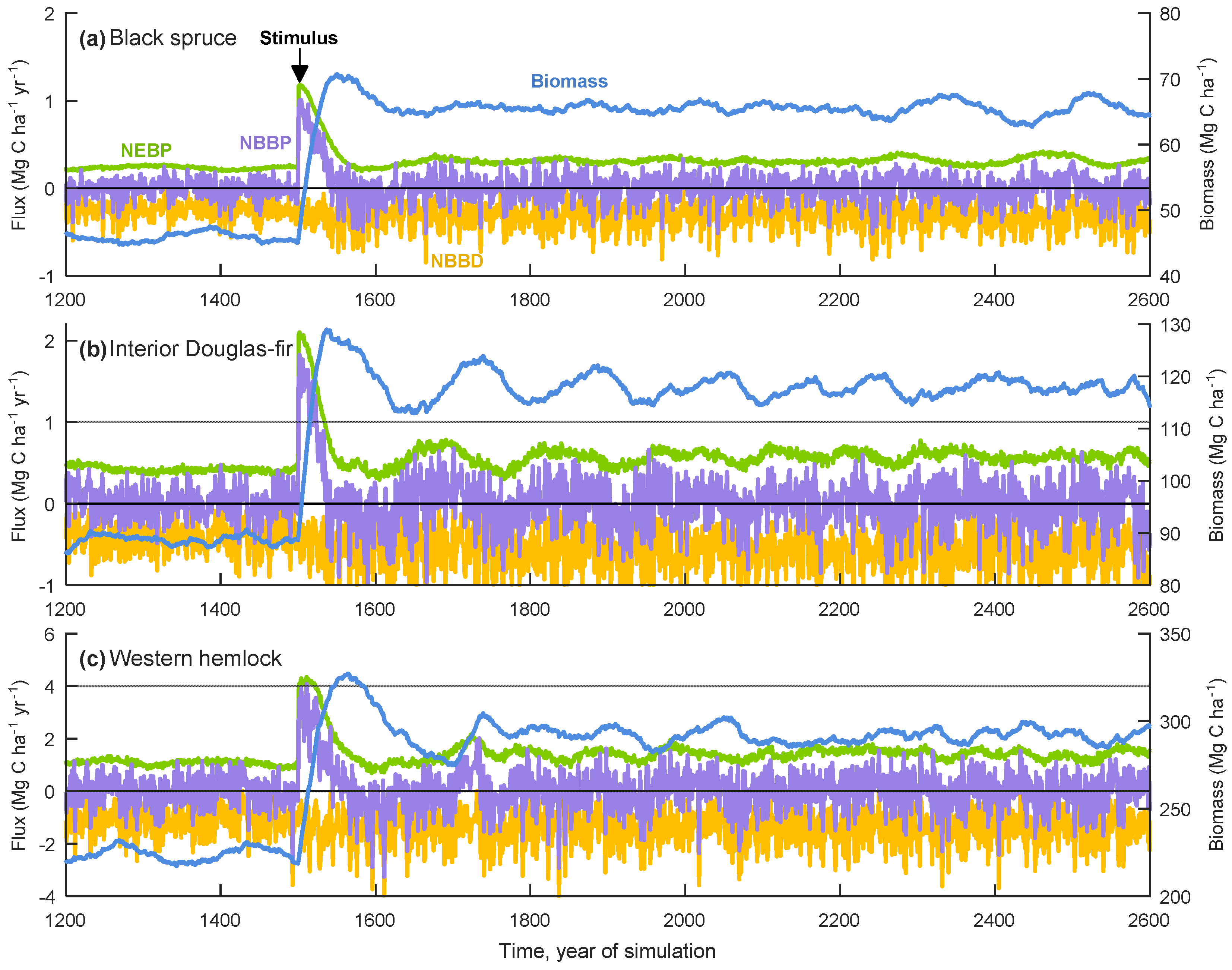Click the 1600 tick label in panel (a)
The height and width of the screenshot is (970, 1232).
click(x=375, y=299)
